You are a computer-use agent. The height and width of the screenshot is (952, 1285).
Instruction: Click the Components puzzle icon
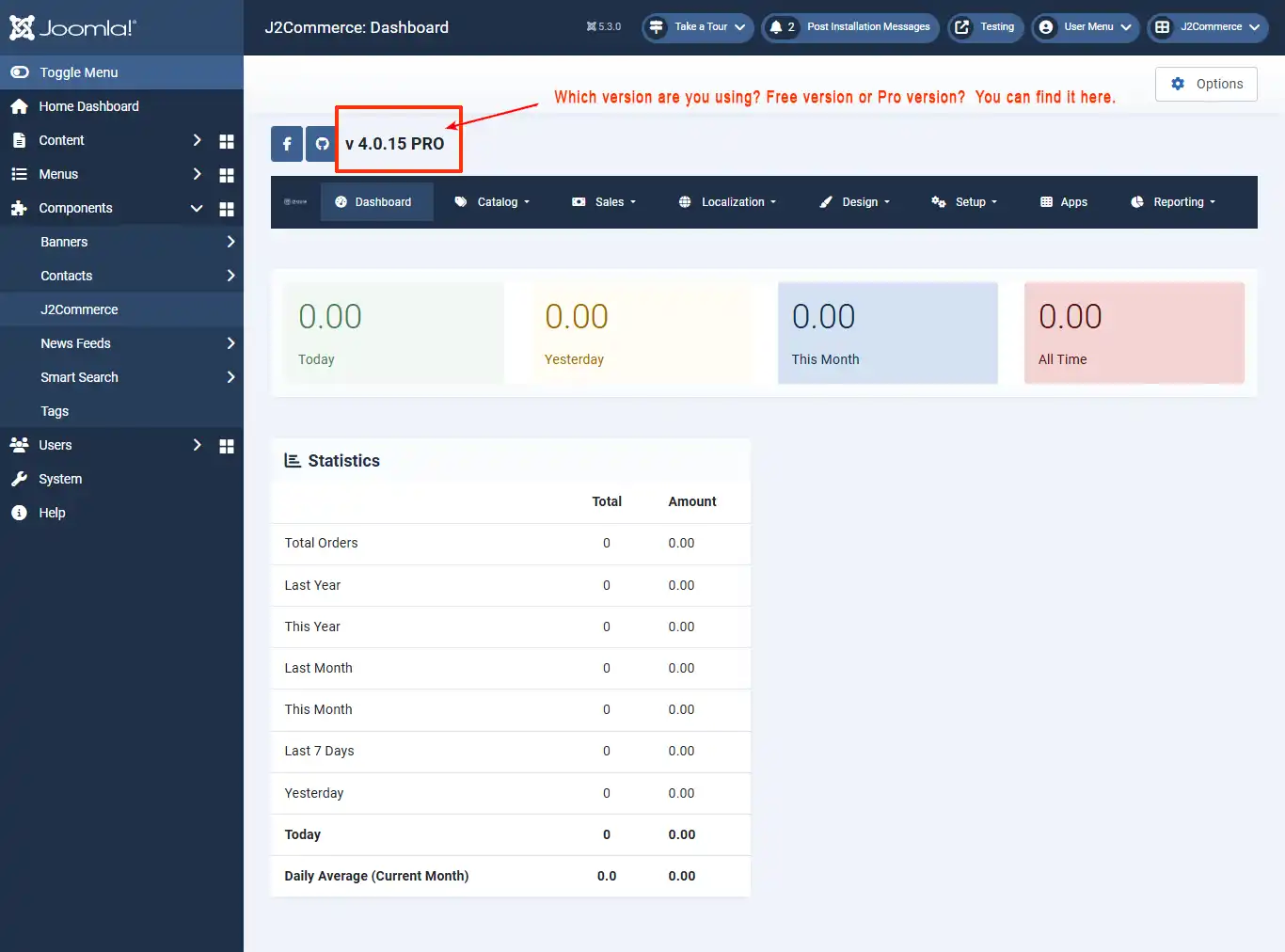[x=19, y=208]
